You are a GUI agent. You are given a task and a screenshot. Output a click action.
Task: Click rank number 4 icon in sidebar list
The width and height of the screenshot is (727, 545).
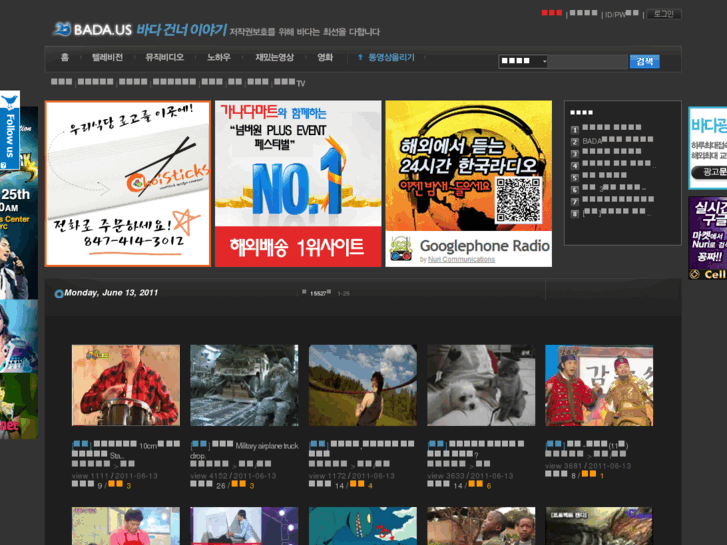click(x=575, y=166)
